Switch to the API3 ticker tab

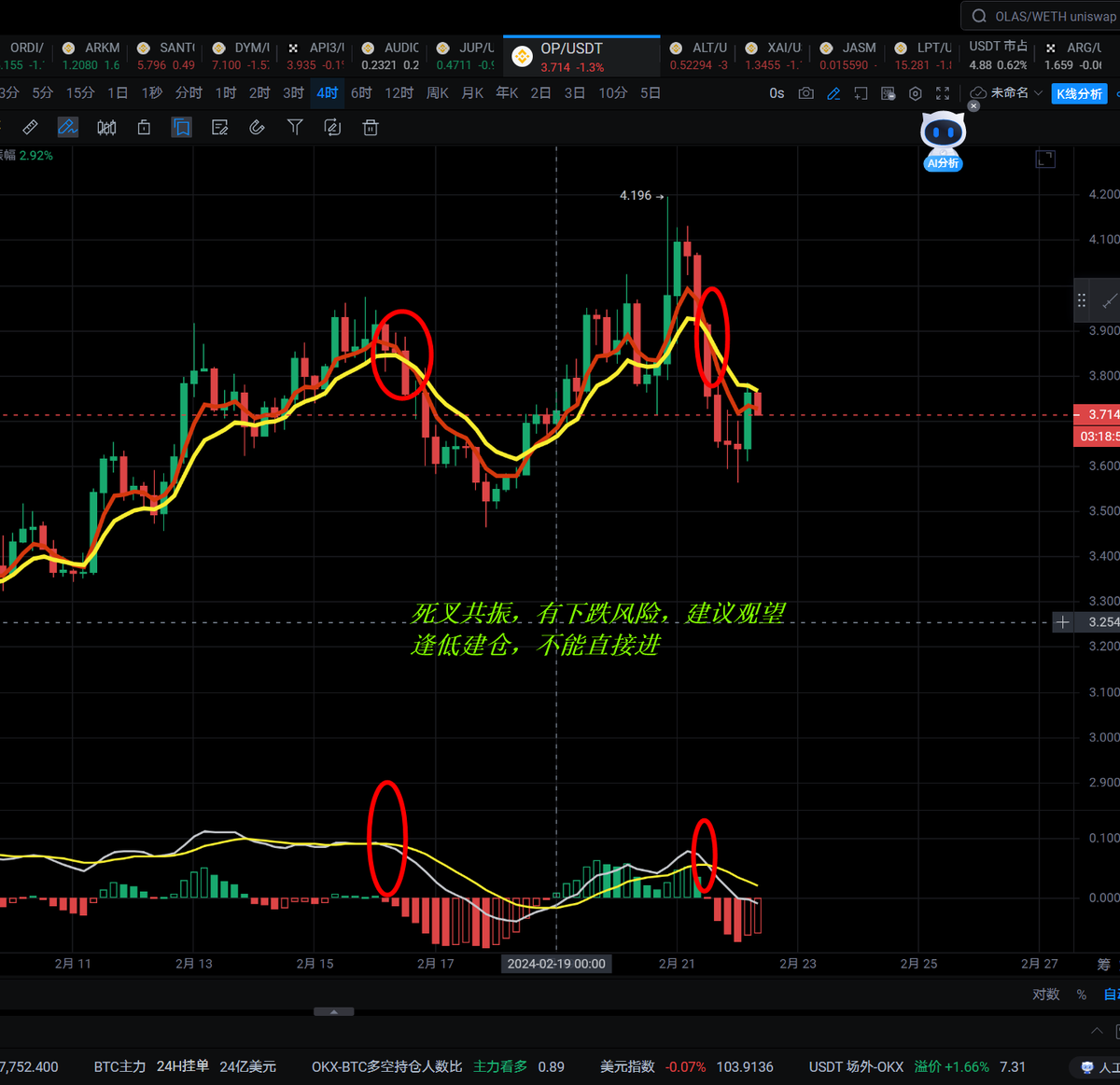coord(315,56)
